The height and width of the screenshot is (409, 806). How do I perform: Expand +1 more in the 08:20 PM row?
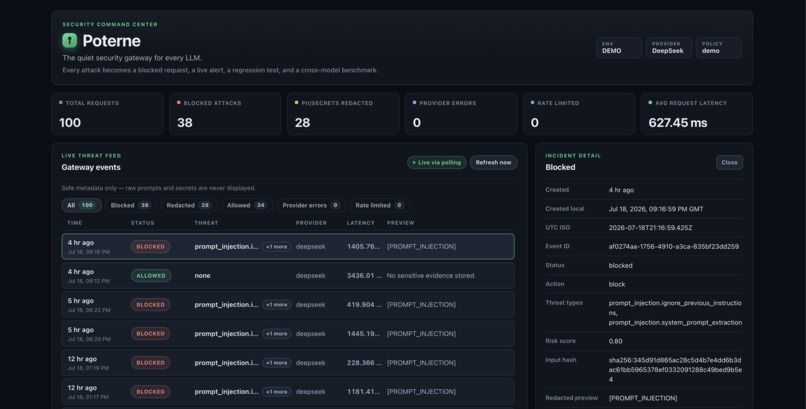(277, 333)
